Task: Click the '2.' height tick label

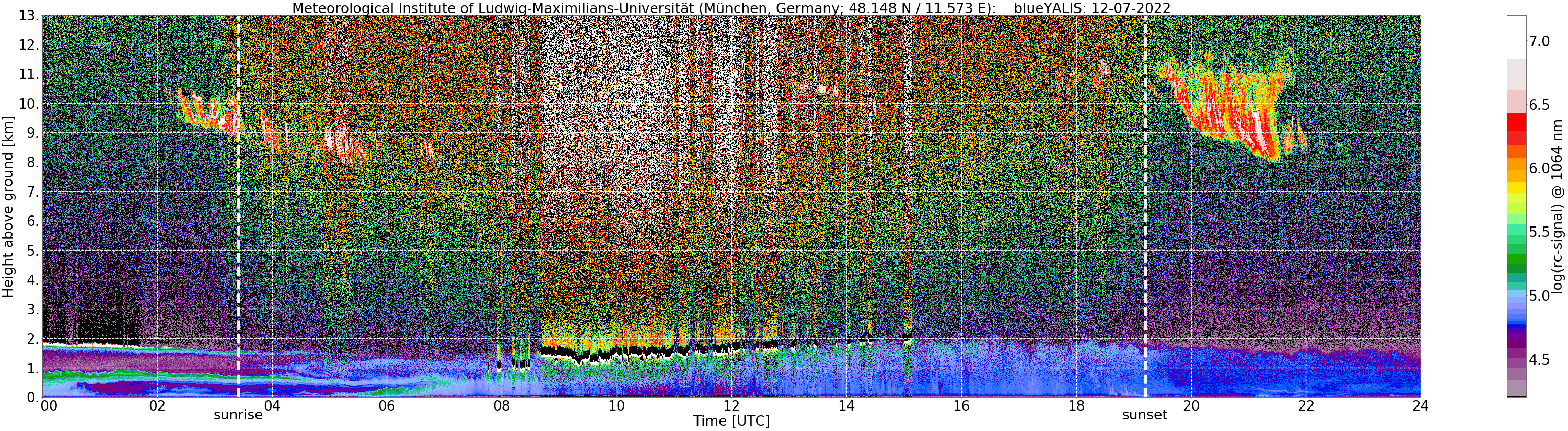Action: tap(33, 339)
